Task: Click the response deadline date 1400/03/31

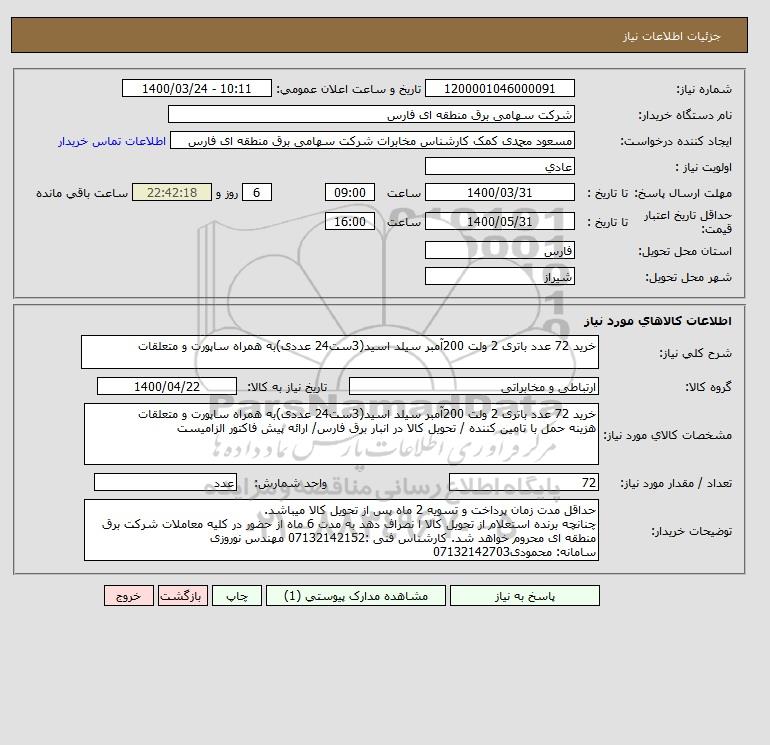Action: (499, 193)
